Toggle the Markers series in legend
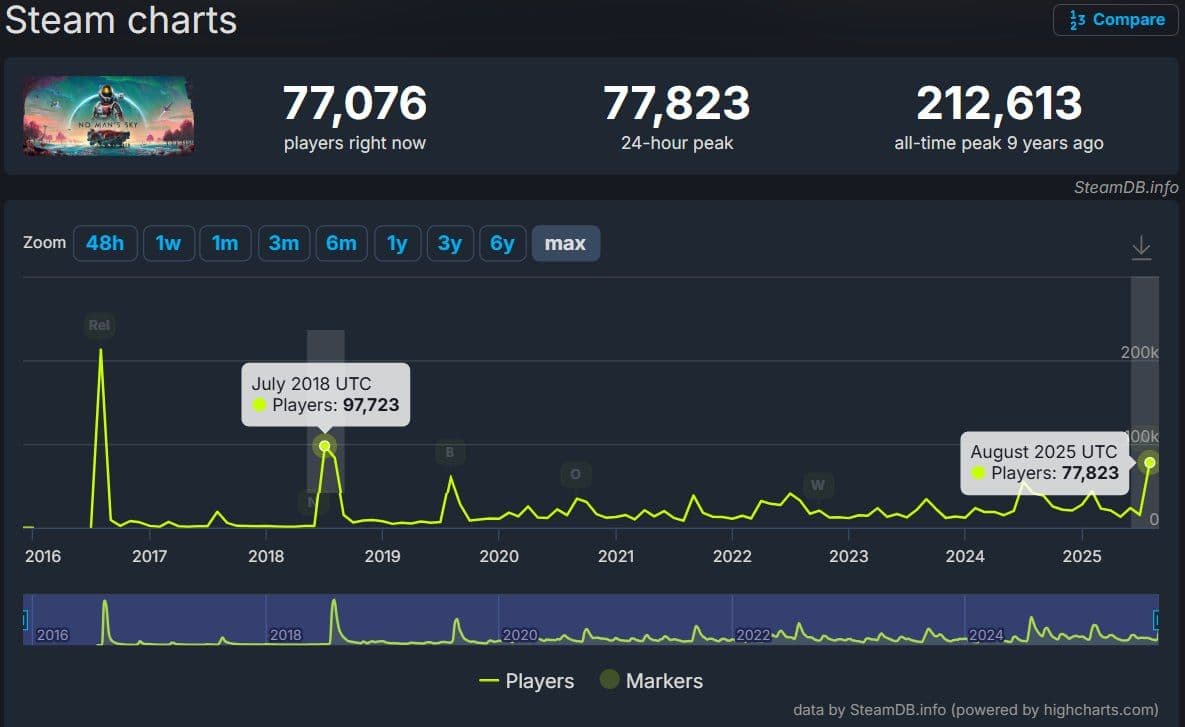Screen dimensions: 1185x727 651,681
